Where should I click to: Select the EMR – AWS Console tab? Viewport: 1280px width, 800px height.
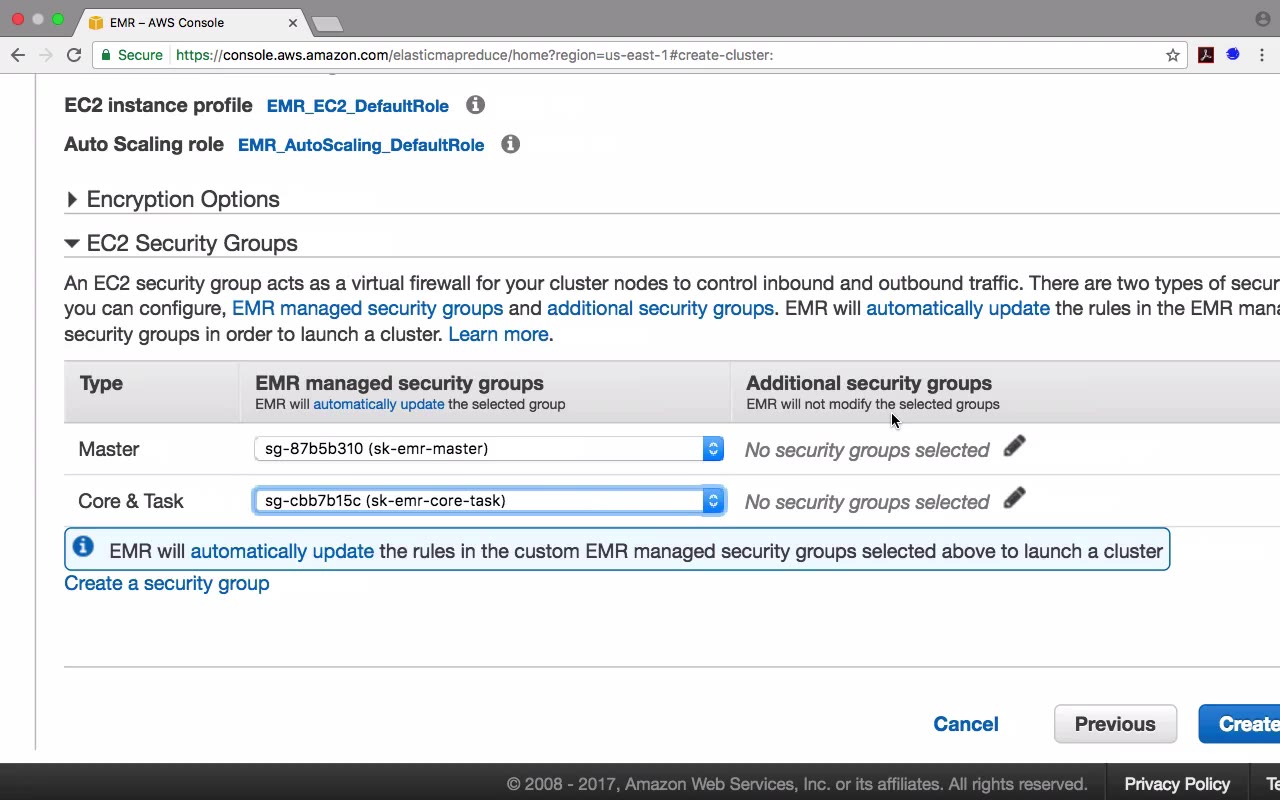coord(190,22)
